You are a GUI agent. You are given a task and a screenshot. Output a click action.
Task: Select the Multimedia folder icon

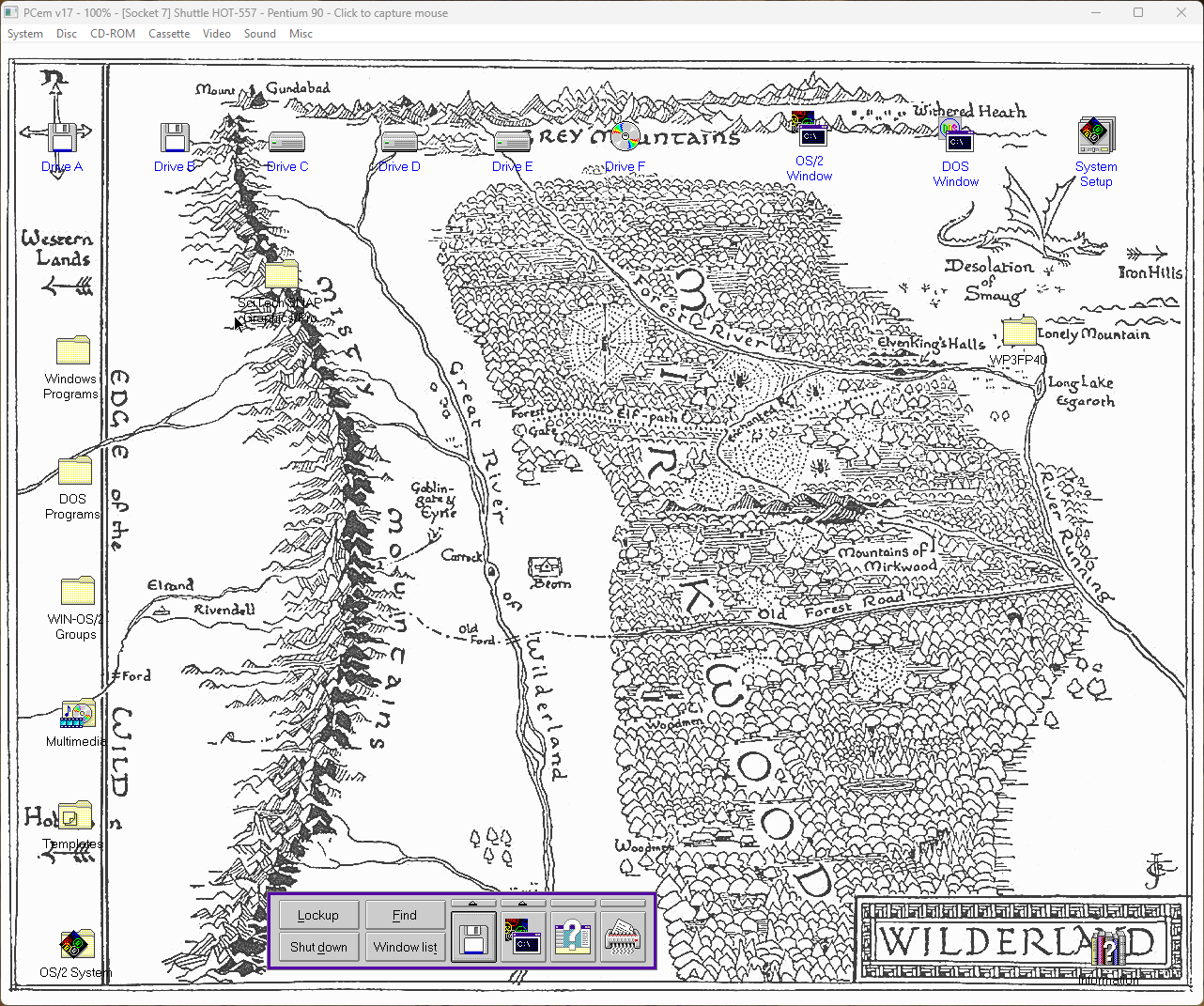(77, 714)
